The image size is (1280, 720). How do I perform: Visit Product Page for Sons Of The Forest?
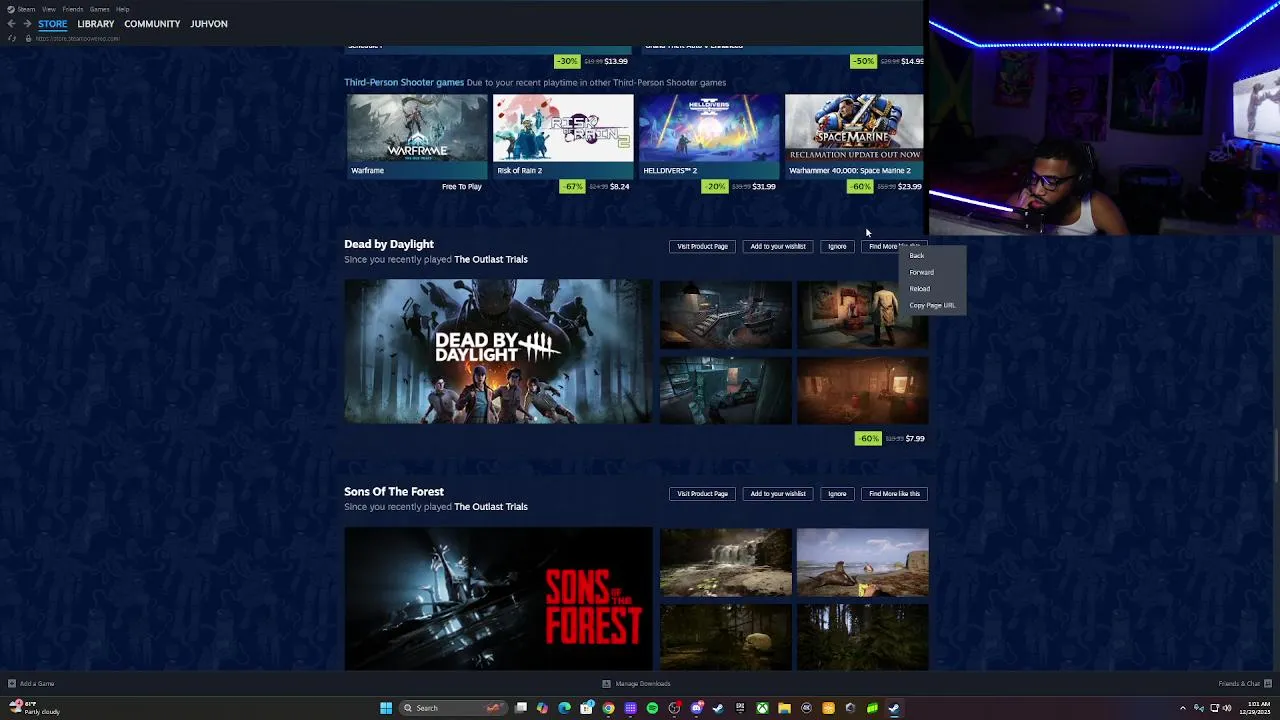702,494
